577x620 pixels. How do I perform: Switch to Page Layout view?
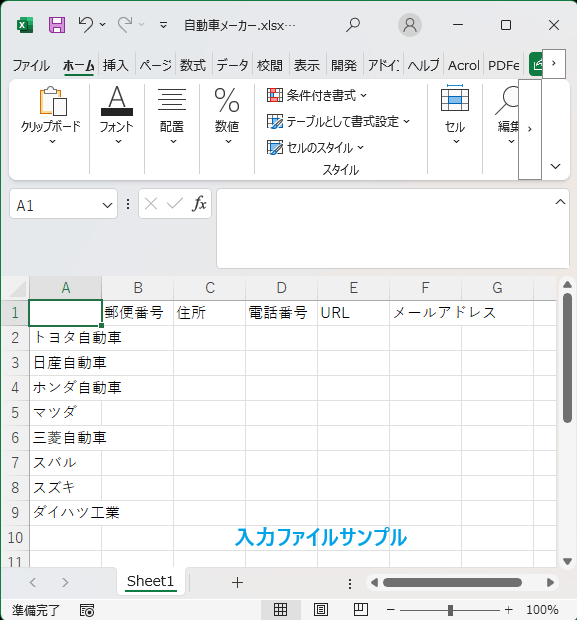(x=321, y=610)
